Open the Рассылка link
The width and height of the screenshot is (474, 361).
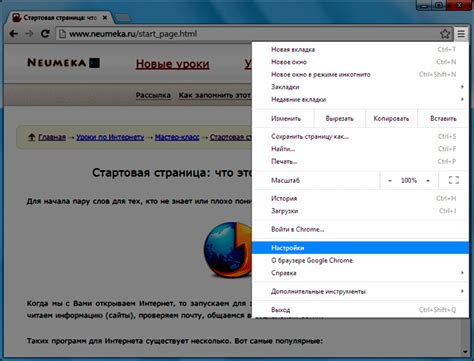(x=153, y=95)
